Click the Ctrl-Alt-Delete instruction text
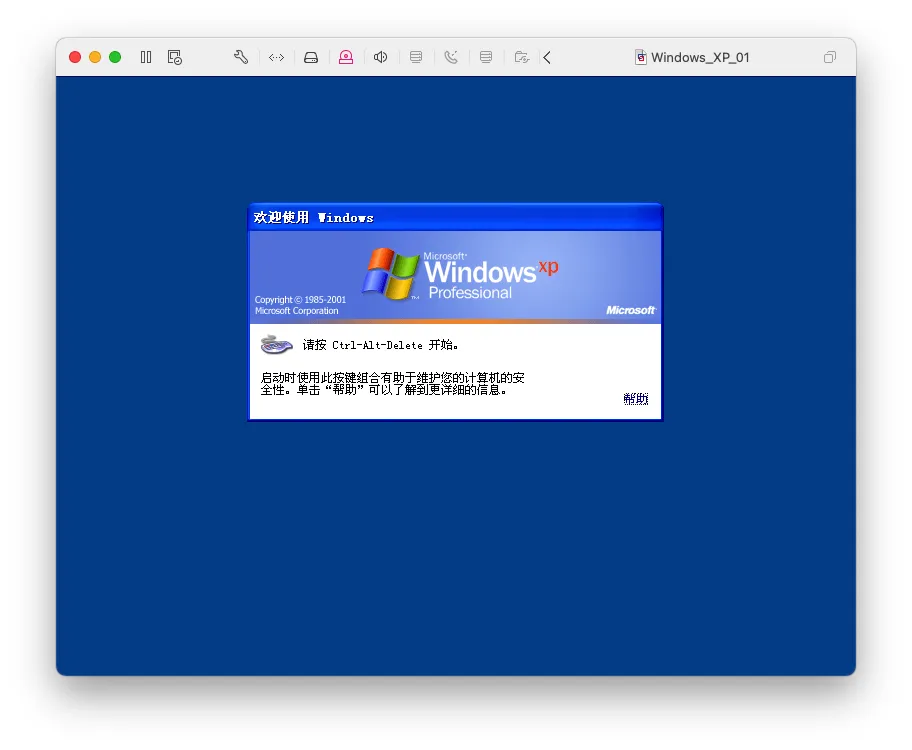The image size is (912, 750). coord(380,345)
